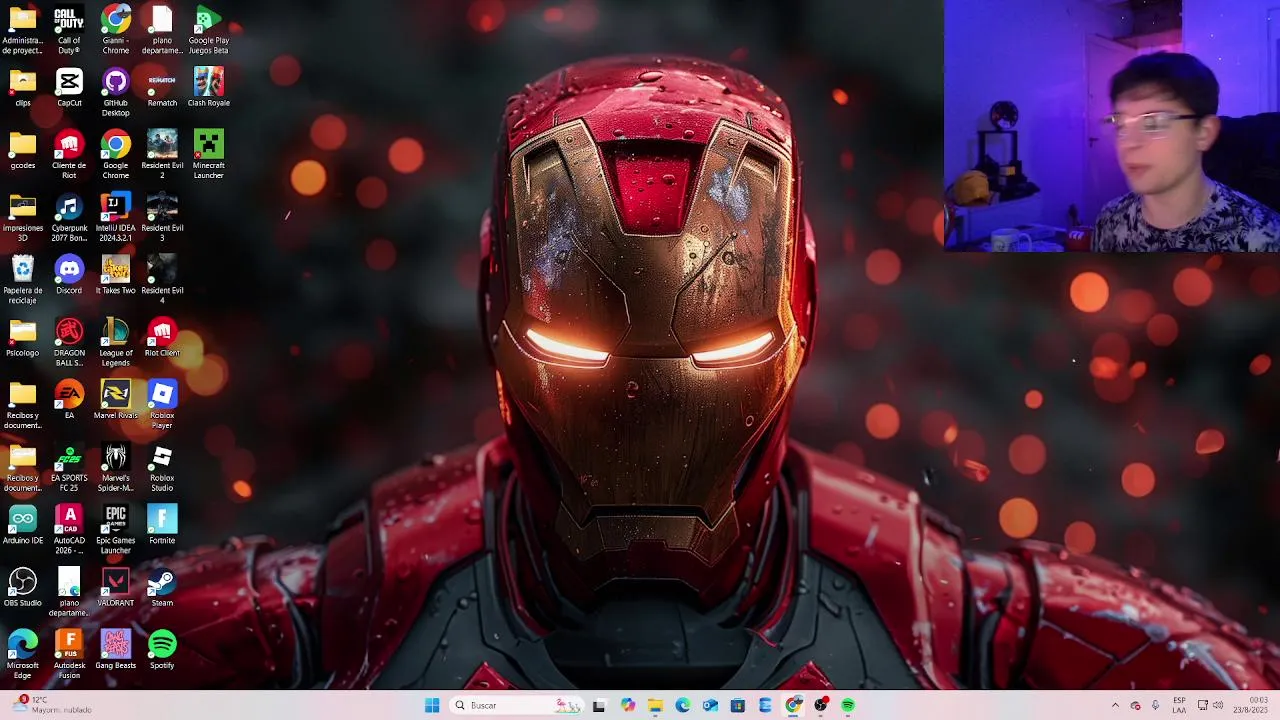Select the Dragon Ball game icon

click(x=69, y=343)
